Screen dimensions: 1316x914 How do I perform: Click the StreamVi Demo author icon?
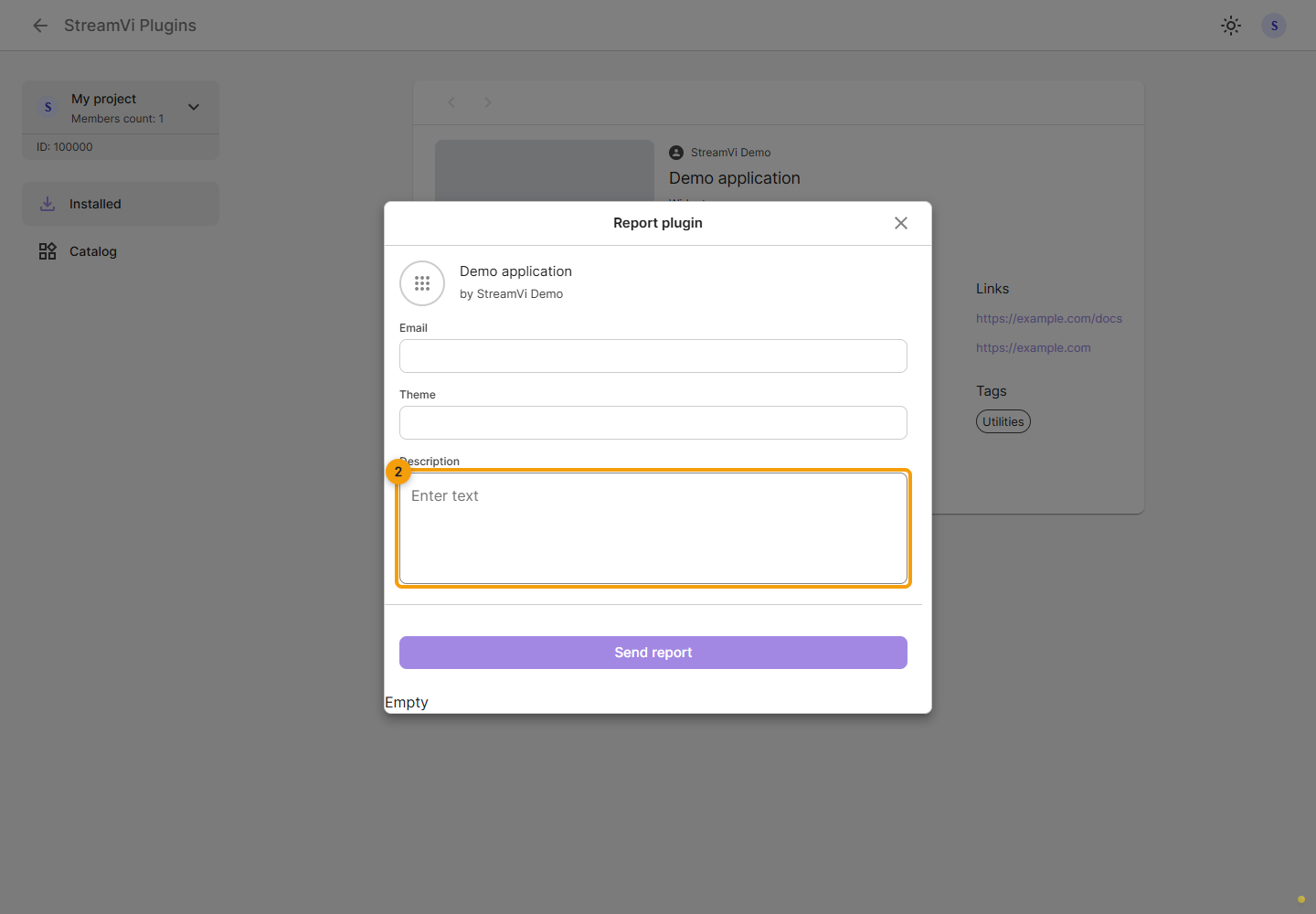coord(676,153)
